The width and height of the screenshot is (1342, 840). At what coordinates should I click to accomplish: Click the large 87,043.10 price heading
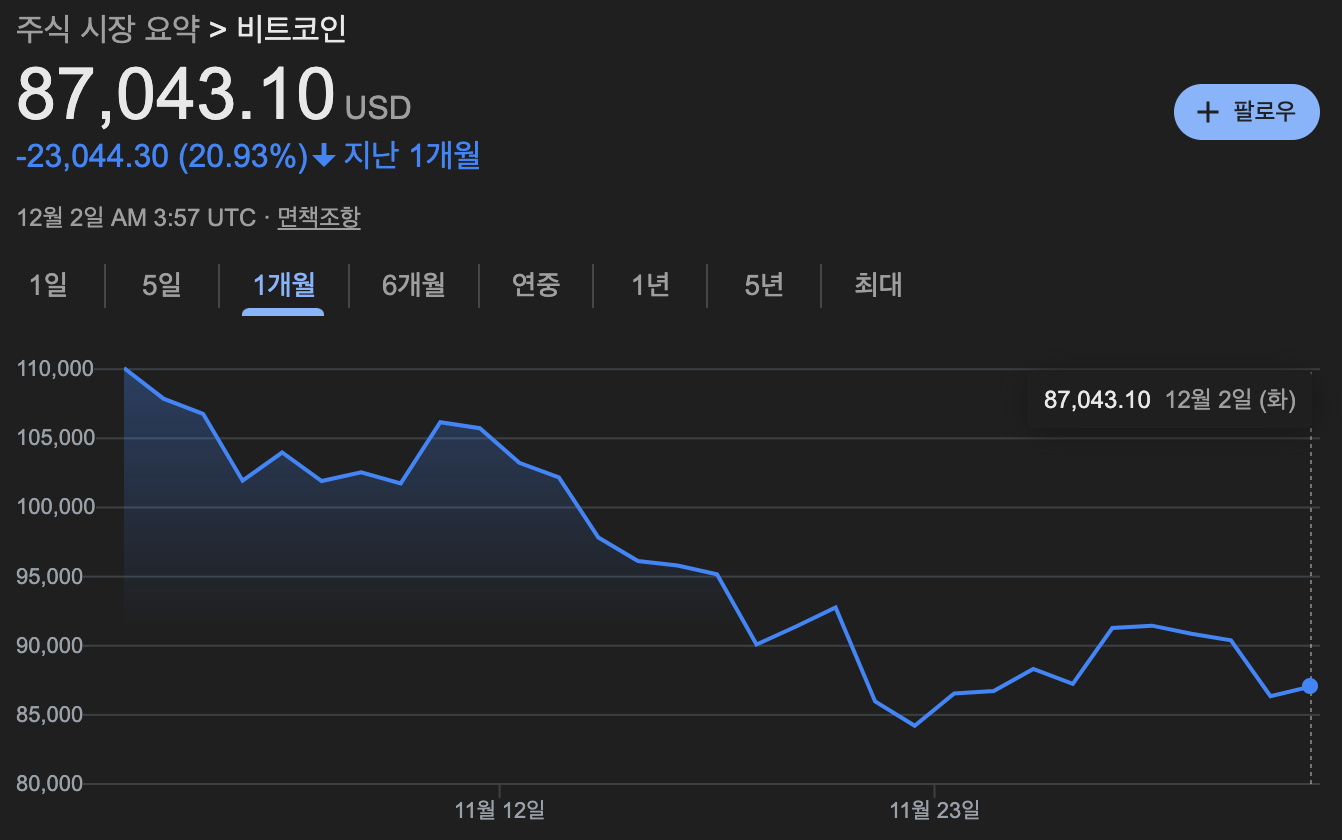point(175,95)
